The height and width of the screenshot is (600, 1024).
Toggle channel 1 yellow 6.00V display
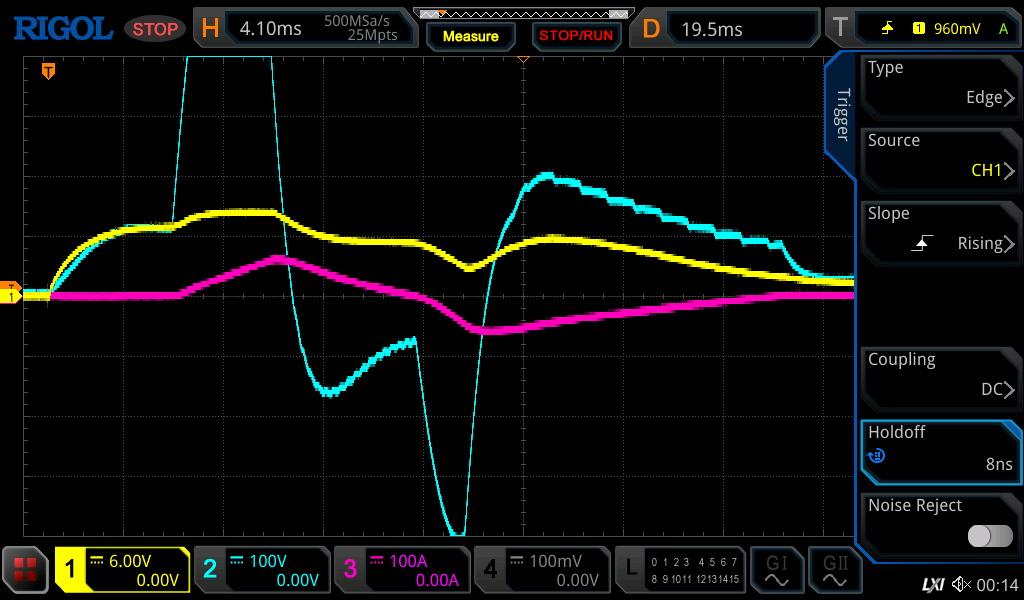click(122, 570)
